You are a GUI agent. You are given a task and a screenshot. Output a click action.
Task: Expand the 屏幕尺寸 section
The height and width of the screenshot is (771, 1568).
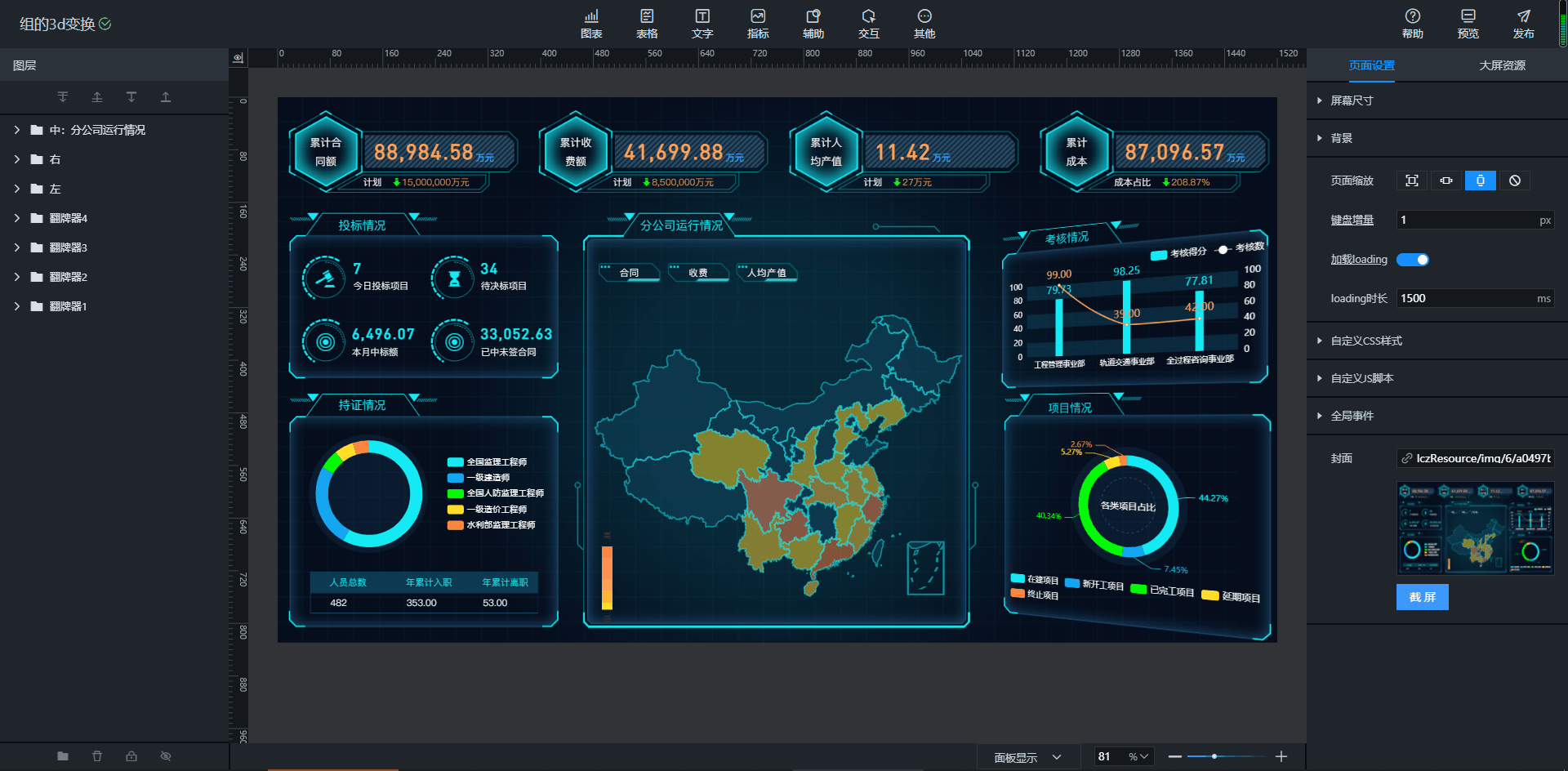pyautogui.click(x=1352, y=100)
